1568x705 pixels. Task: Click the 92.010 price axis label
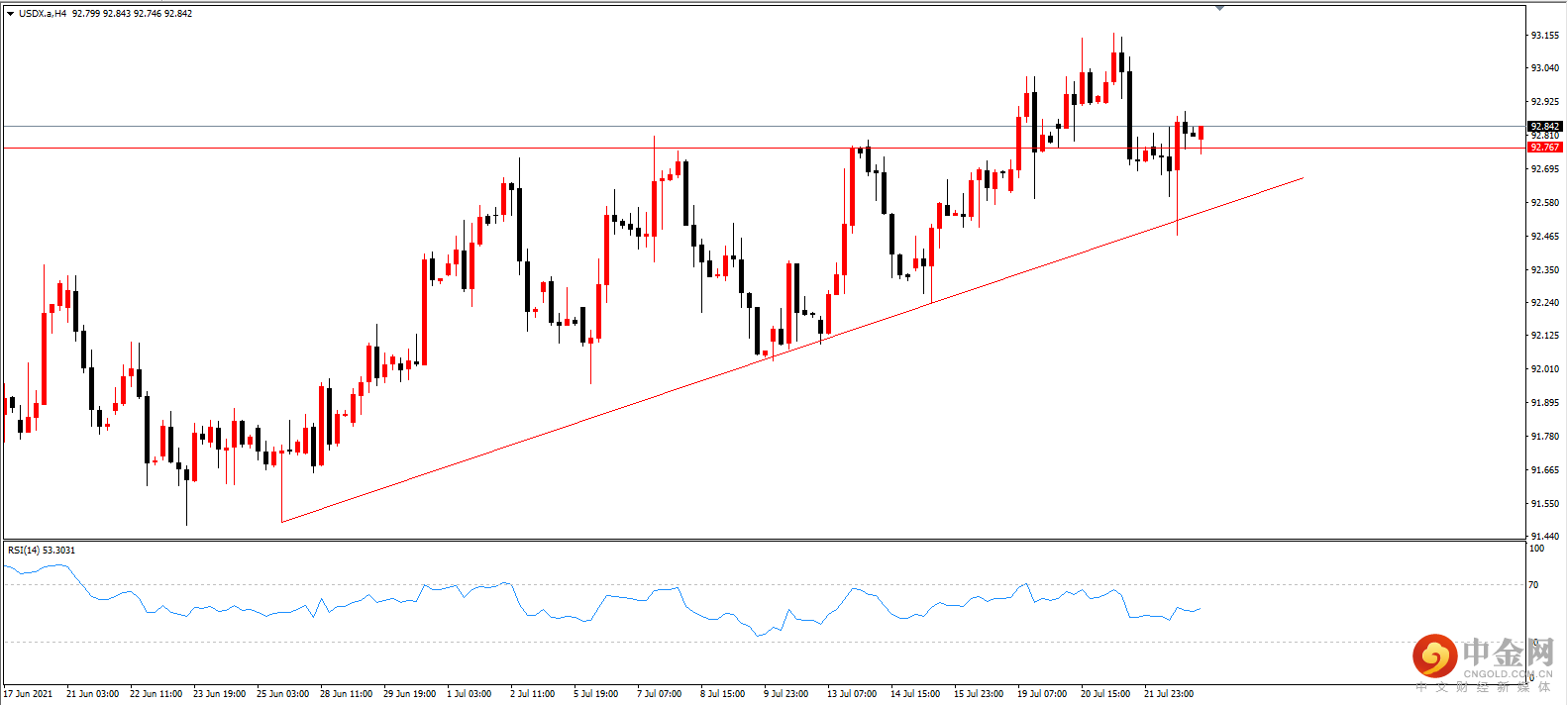point(1545,369)
